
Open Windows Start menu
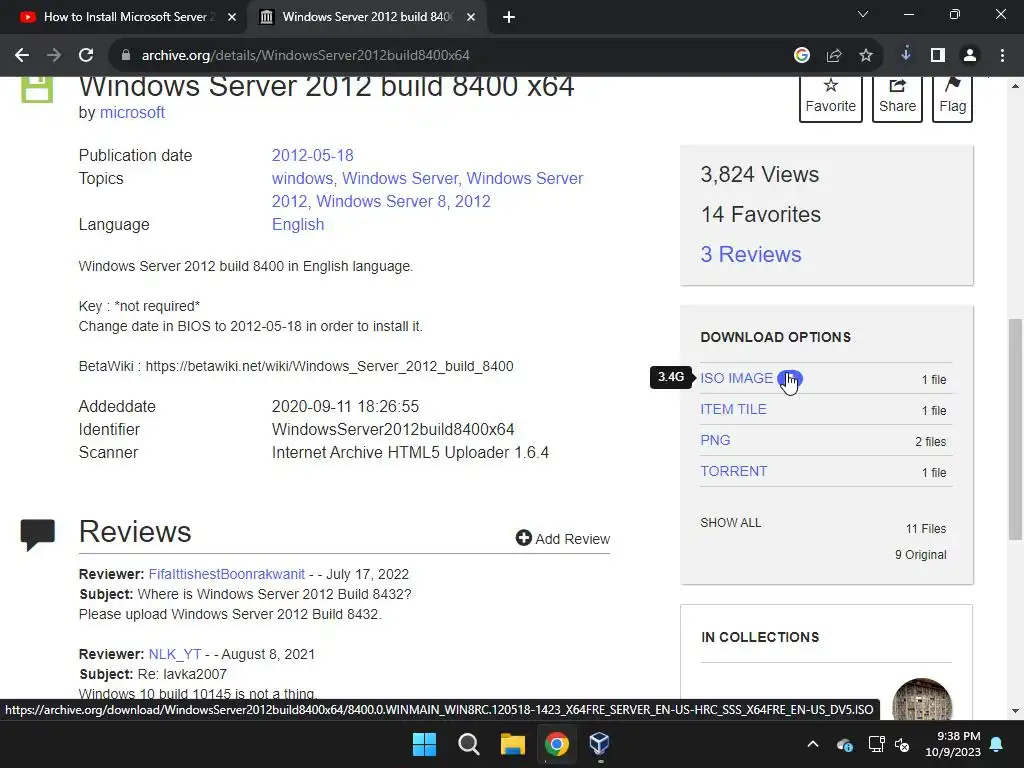point(424,744)
